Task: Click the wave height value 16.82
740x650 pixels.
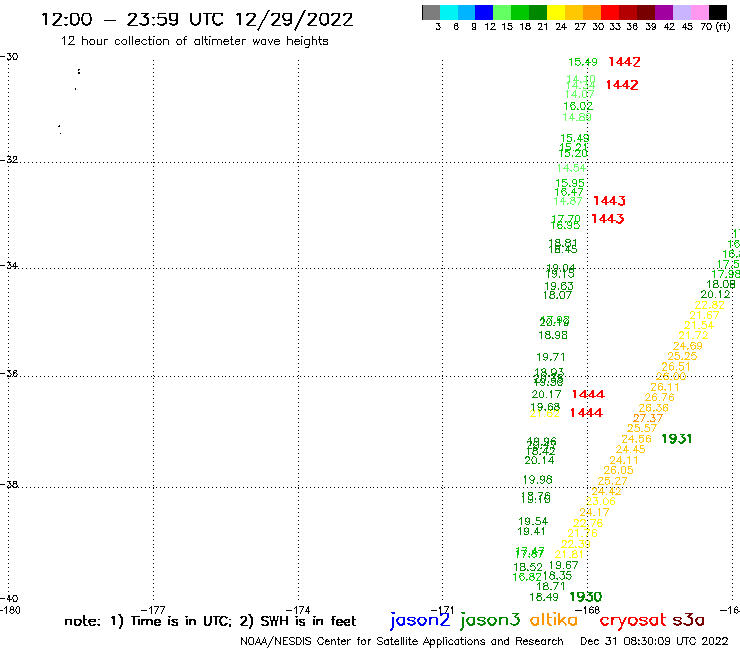Action: tap(527, 577)
